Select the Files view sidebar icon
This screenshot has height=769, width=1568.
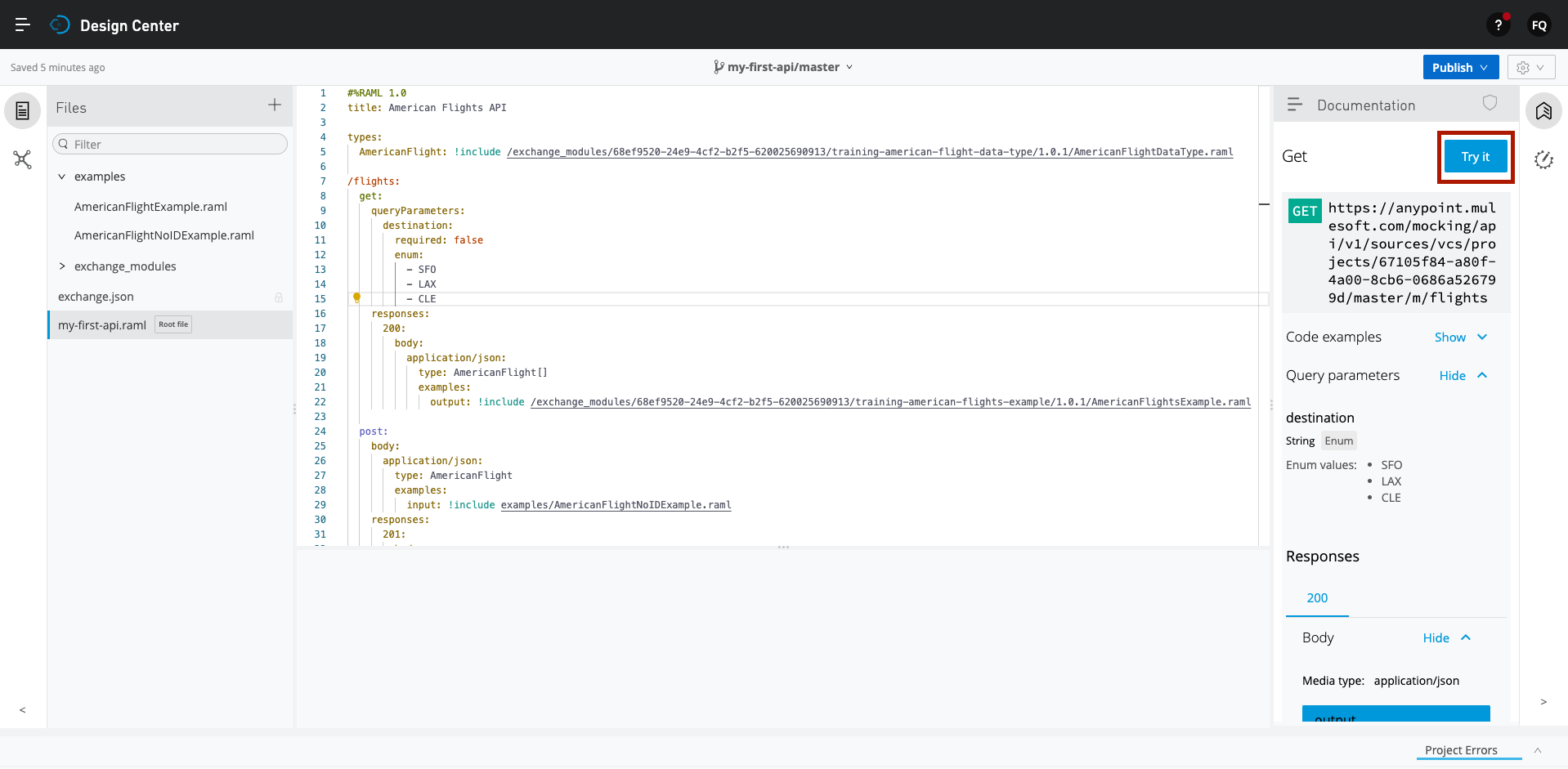click(x=23, y=110)
